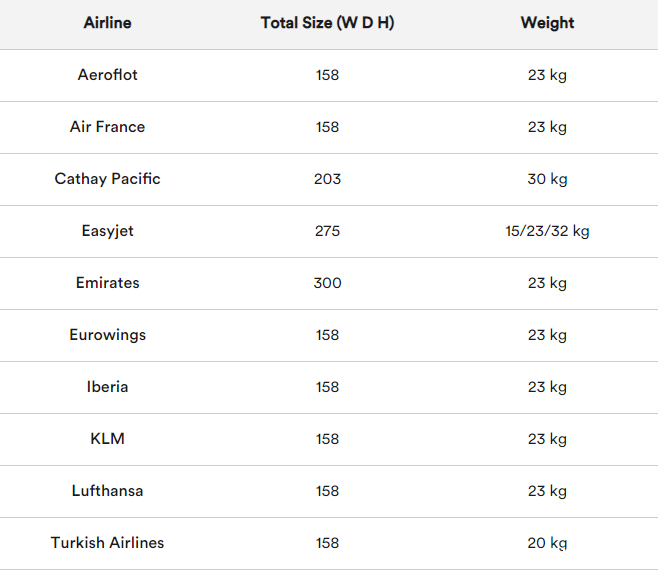Click Turkish Airlines' 20 kg weight
This screenshot has height=571, width=661.
pyautogui.click(x=547, y=544)
